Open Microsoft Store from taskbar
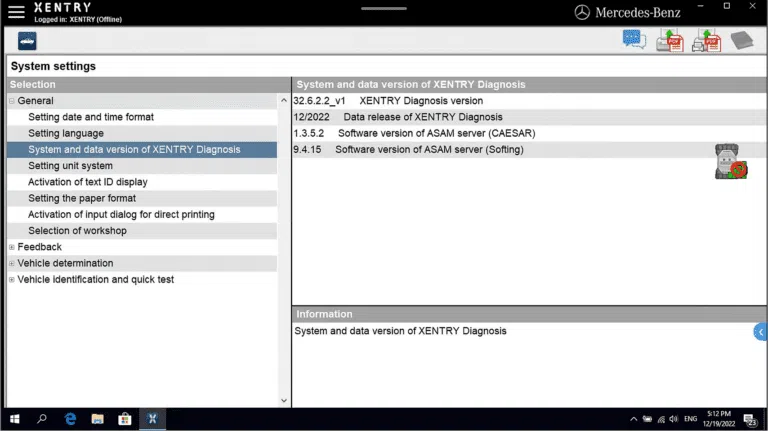This screenshot has height=431, width=768. [125, 419]
